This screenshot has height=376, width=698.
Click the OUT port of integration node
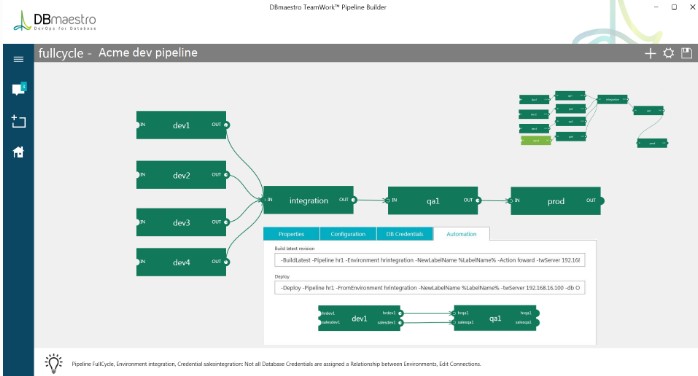(x=353, y=200)
